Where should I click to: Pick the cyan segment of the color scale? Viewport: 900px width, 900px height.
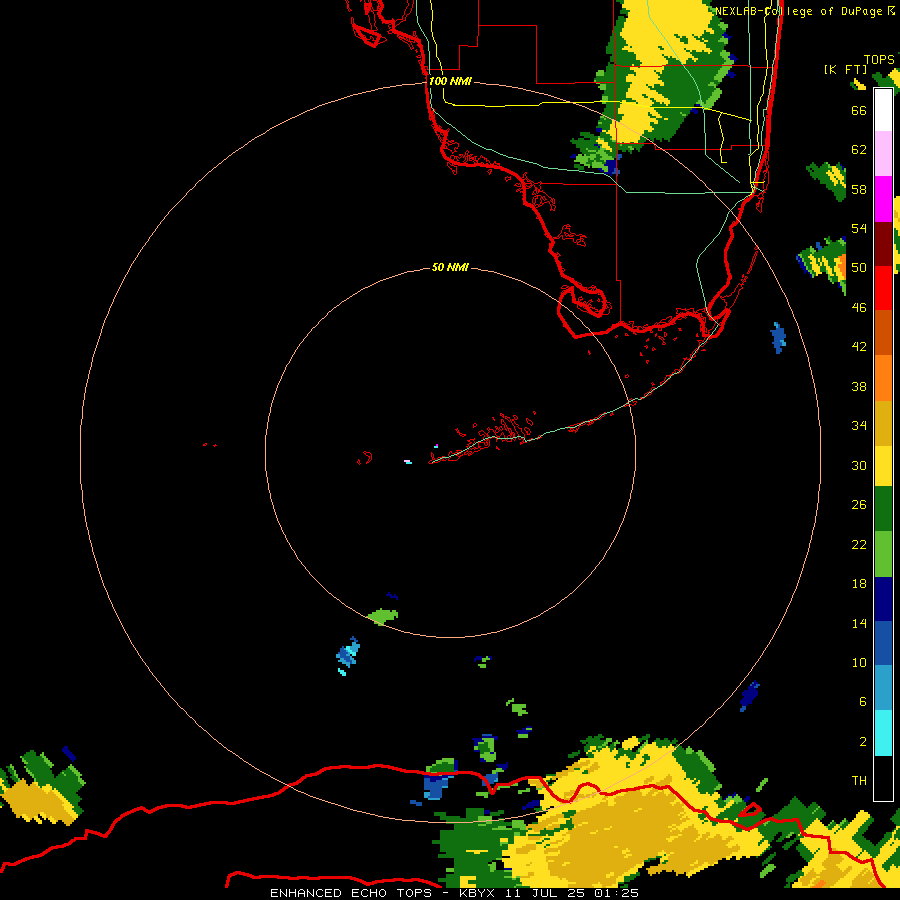pyautogui.click(x=883, y=733)
